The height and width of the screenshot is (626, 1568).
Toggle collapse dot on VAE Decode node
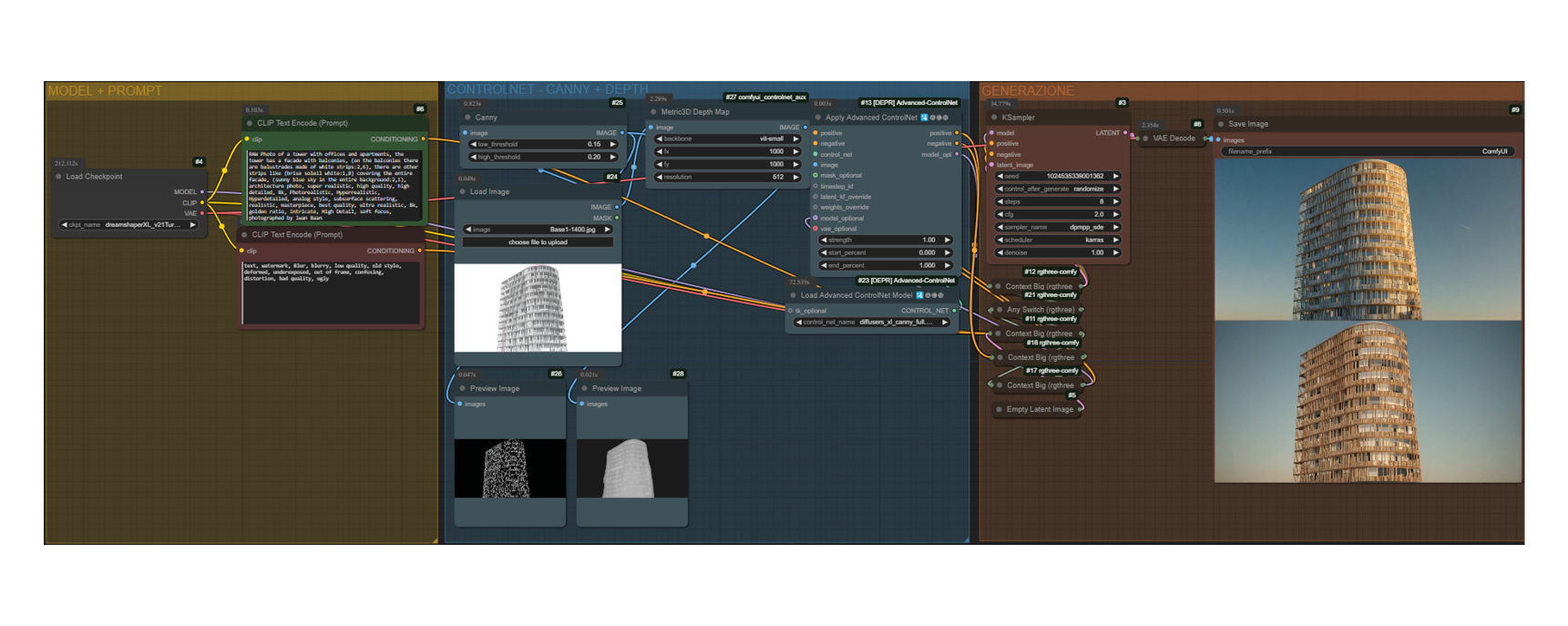[x=1145, y=139]
